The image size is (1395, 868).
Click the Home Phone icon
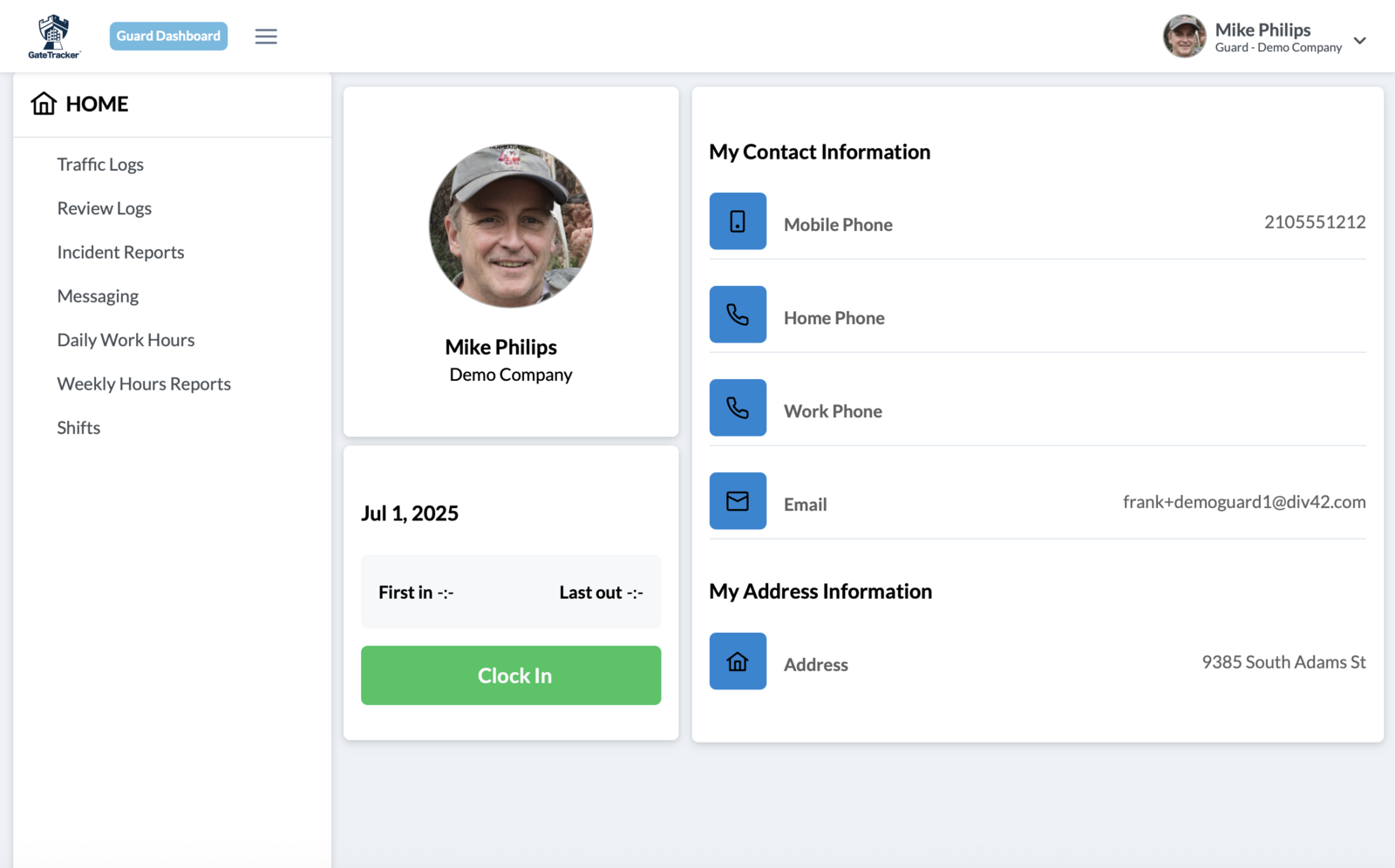(738, 315)
